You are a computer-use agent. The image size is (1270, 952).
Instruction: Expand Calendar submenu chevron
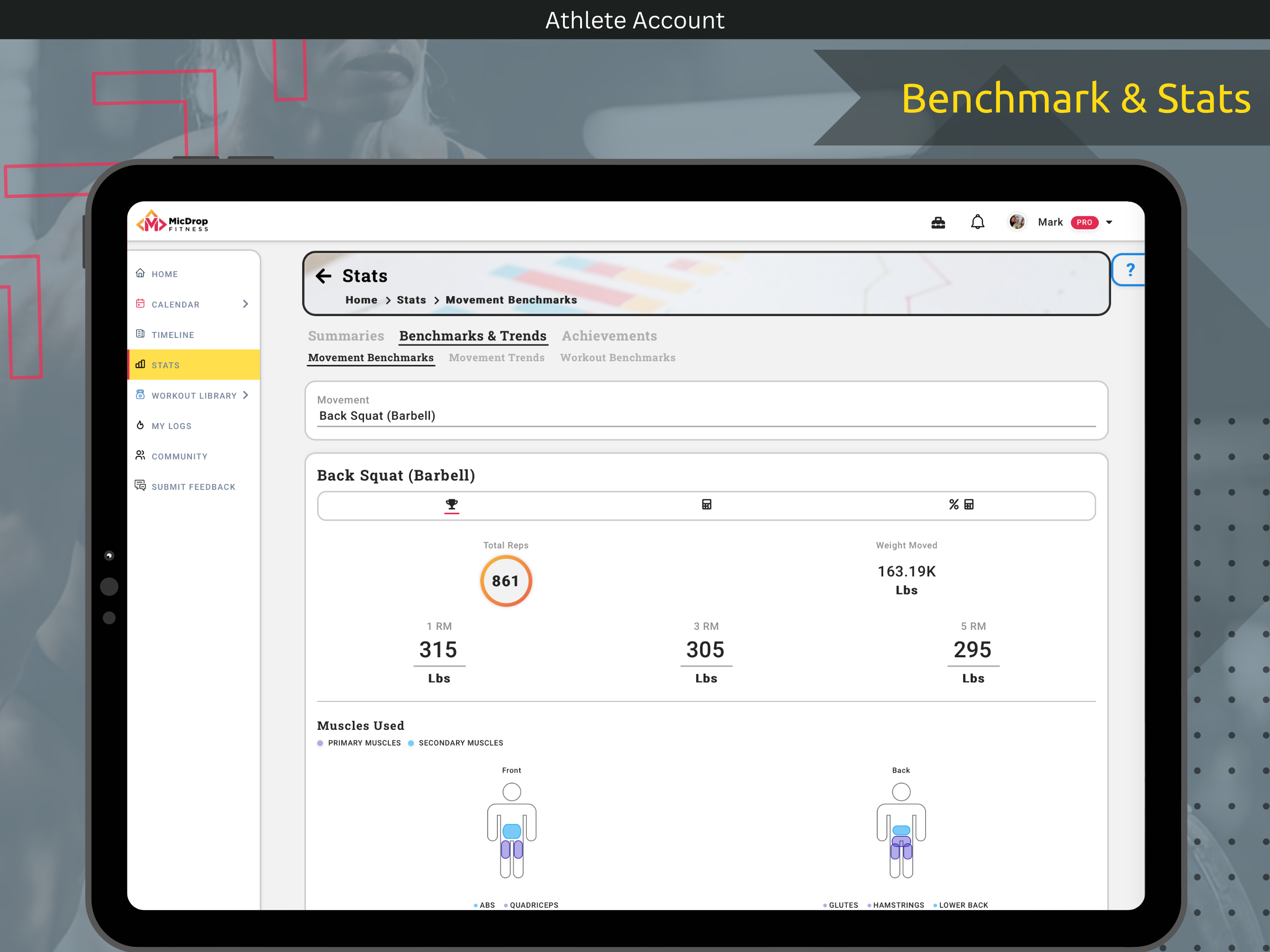coord(246,304)
